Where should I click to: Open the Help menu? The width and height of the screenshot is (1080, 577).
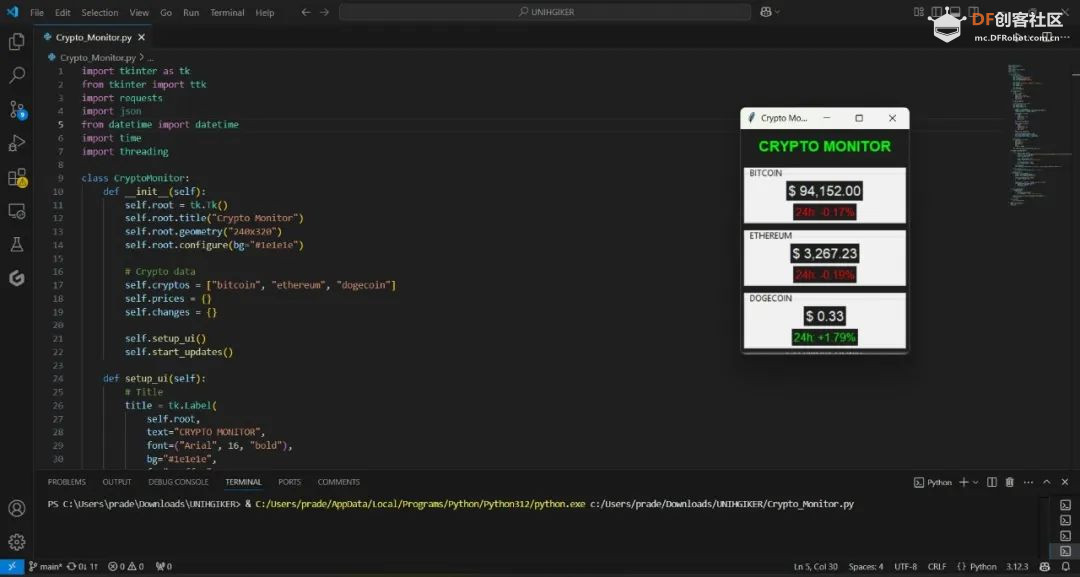coord(264,12)
